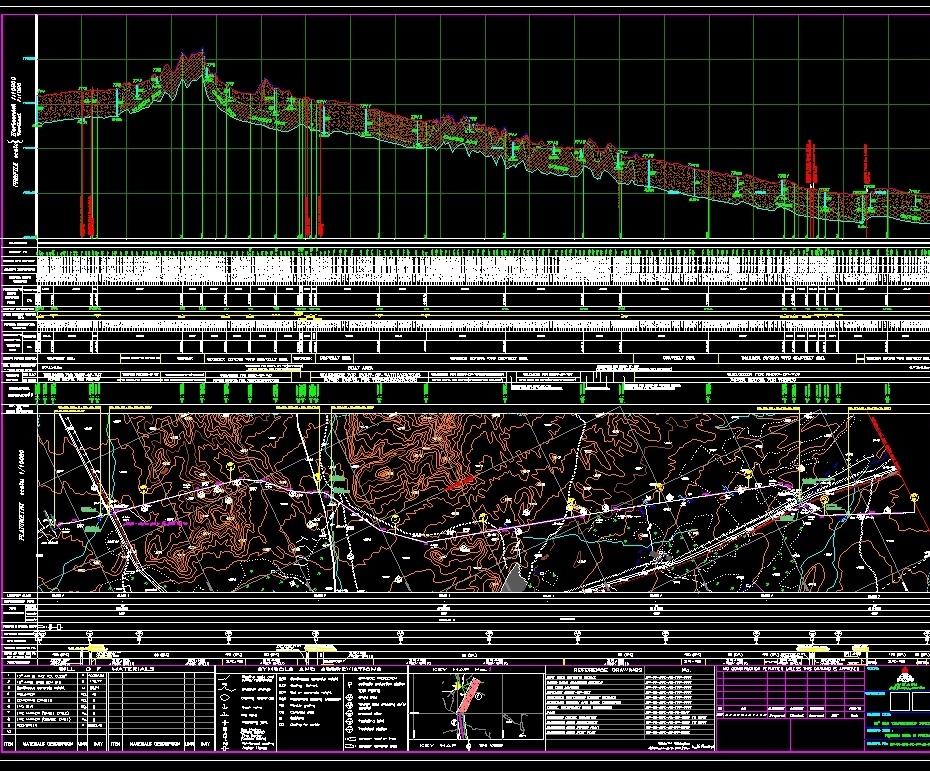Select the magenta pipeline segment at plan's left
Screen dimensions: 930x771
150,522
